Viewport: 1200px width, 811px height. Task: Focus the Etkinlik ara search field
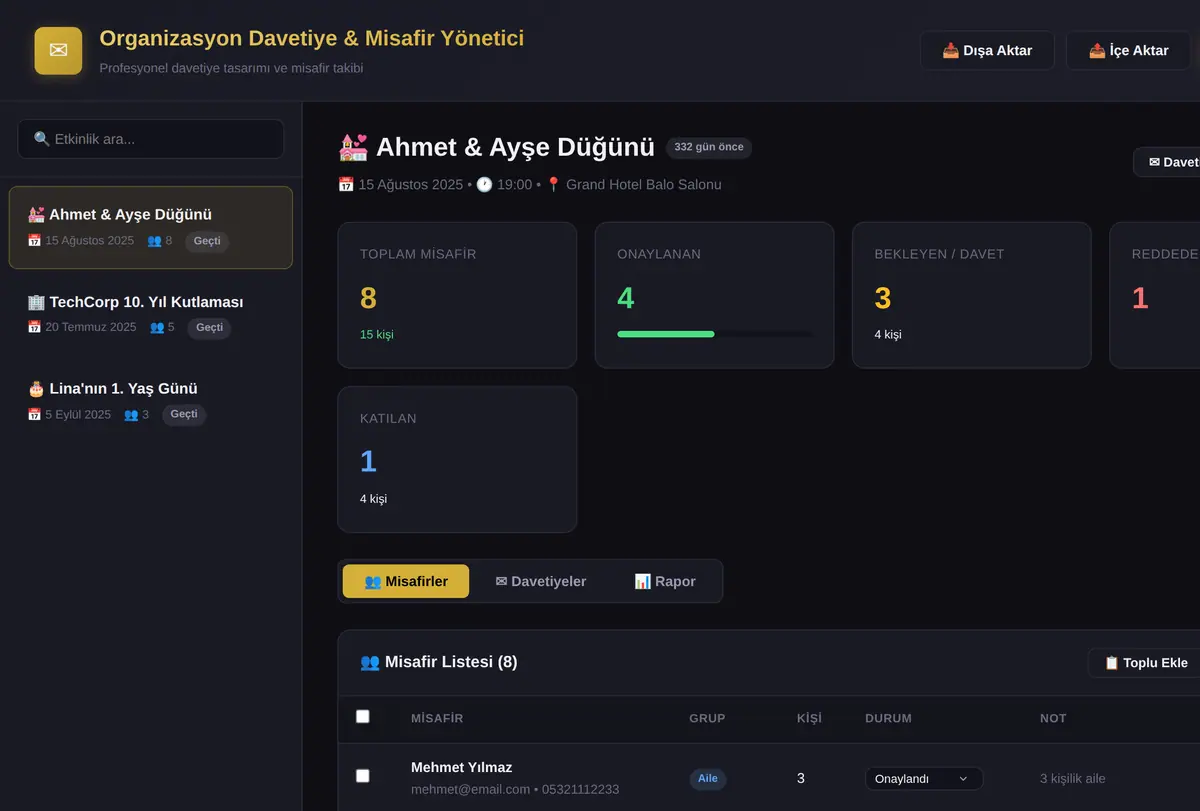coord(151,139)
